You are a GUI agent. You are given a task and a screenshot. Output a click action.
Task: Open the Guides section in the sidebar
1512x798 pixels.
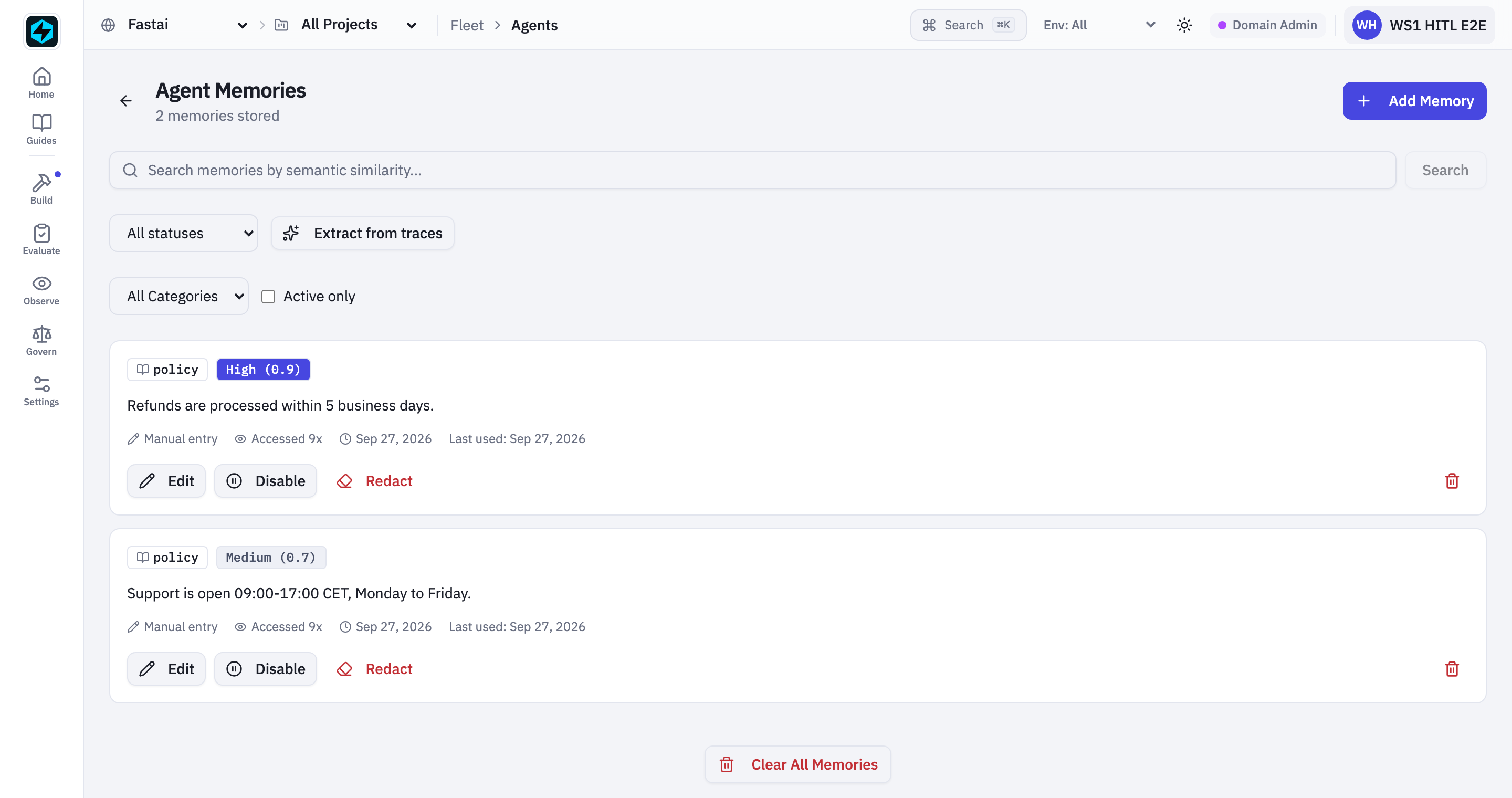click(41, 129)
